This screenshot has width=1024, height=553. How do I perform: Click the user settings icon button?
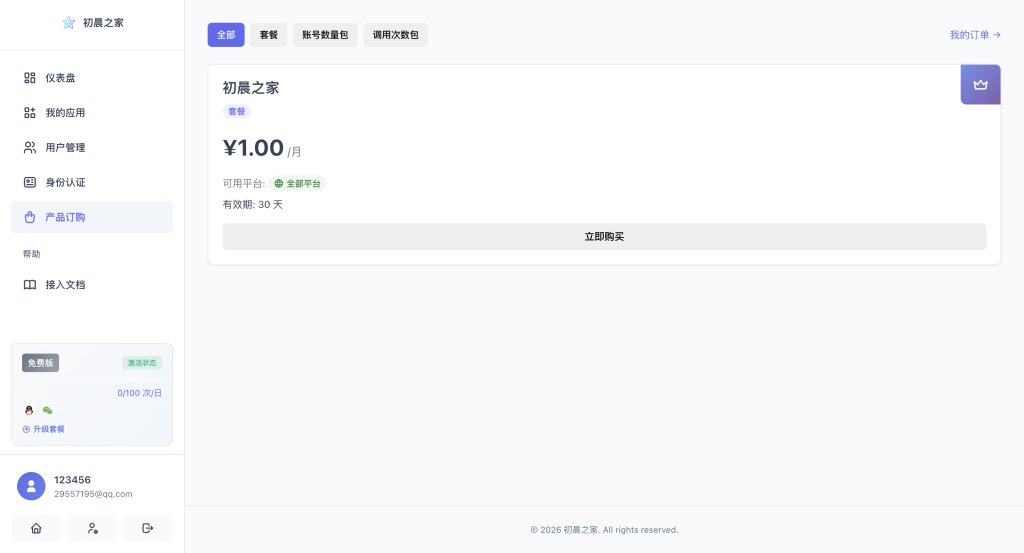pos(92,528)
